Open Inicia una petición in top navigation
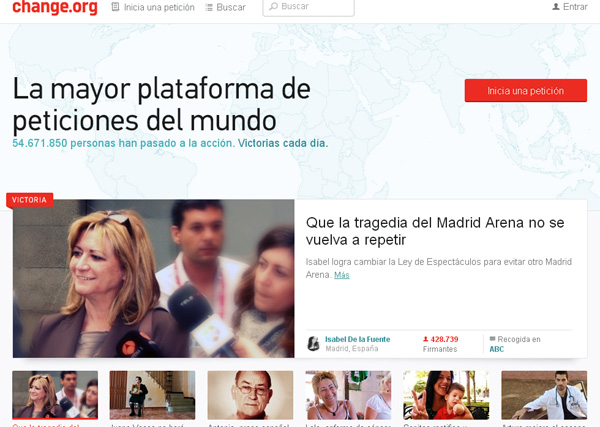600x427 pixels. click(x=159, y=7)
